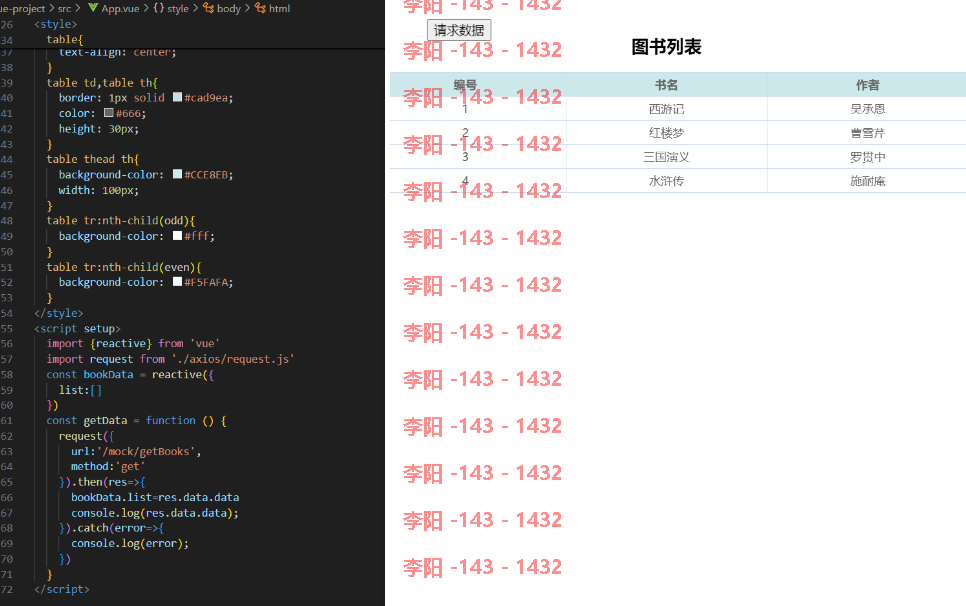Click 'table thead th{' selector line
This screenshot has width=966, height=606.
[93, 159]
